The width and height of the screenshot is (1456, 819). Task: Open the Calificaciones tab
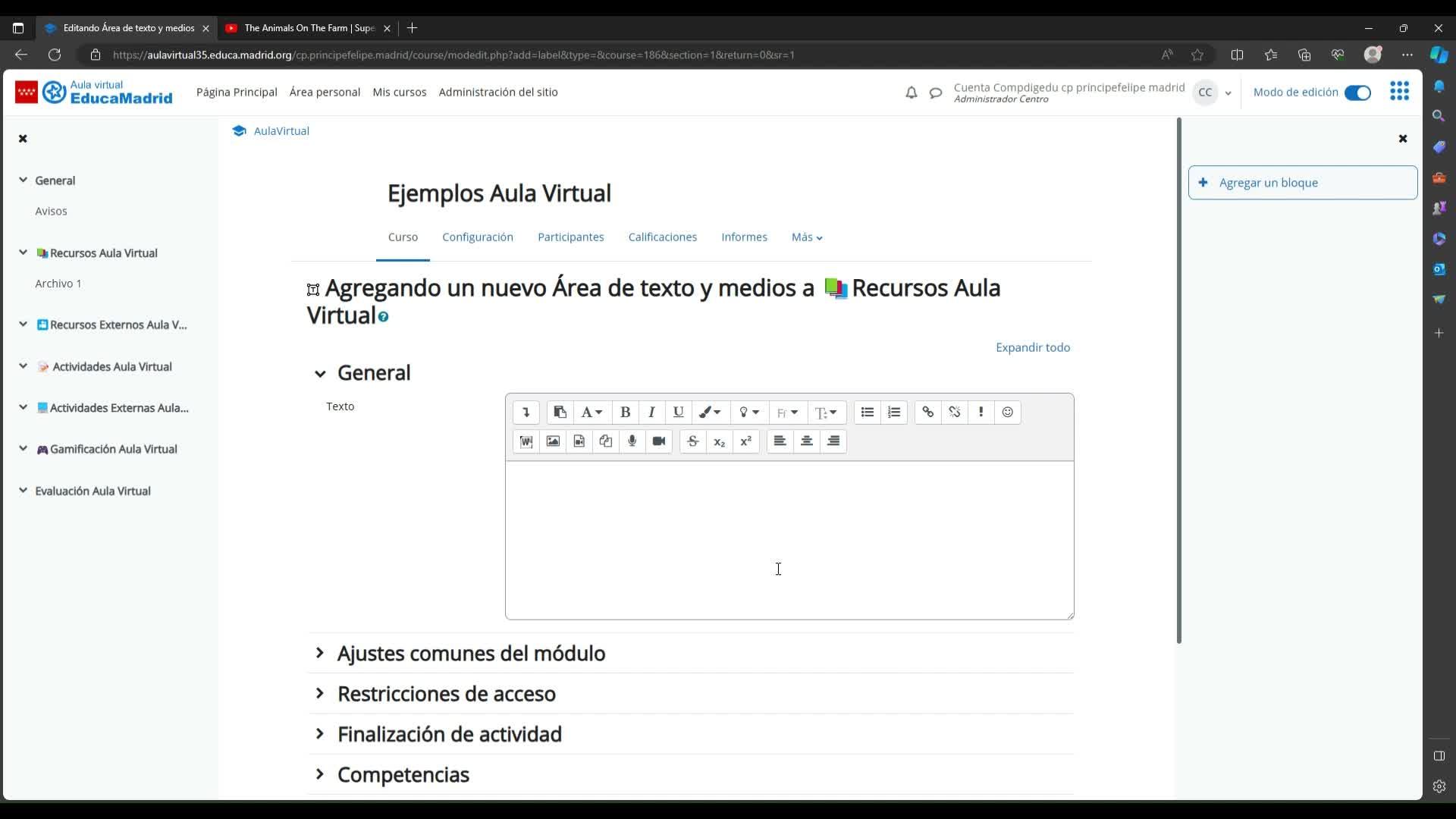point(662,237)
